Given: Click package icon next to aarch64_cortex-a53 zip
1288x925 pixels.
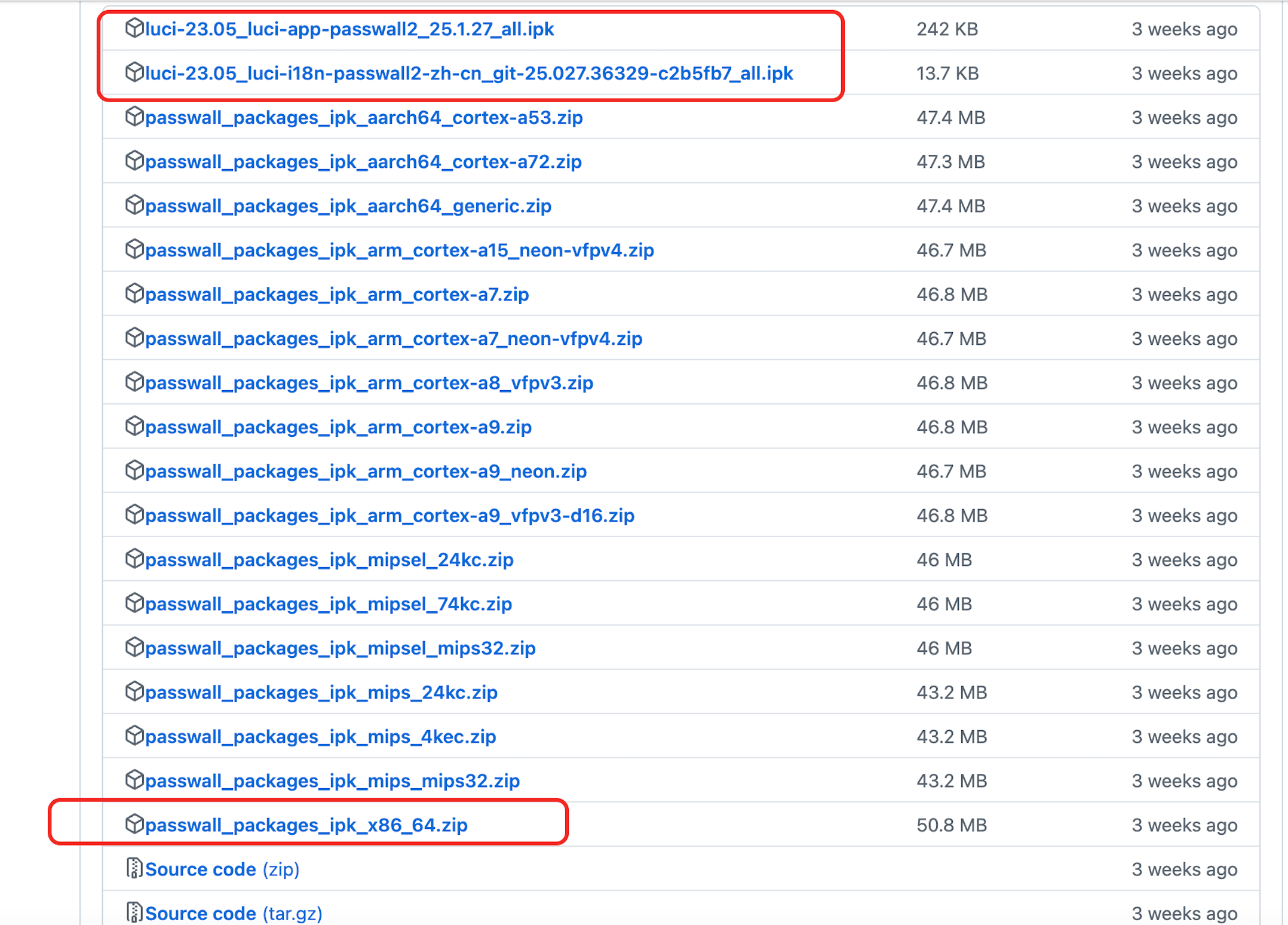Looking at the screenshot, I should coord(134,117).
